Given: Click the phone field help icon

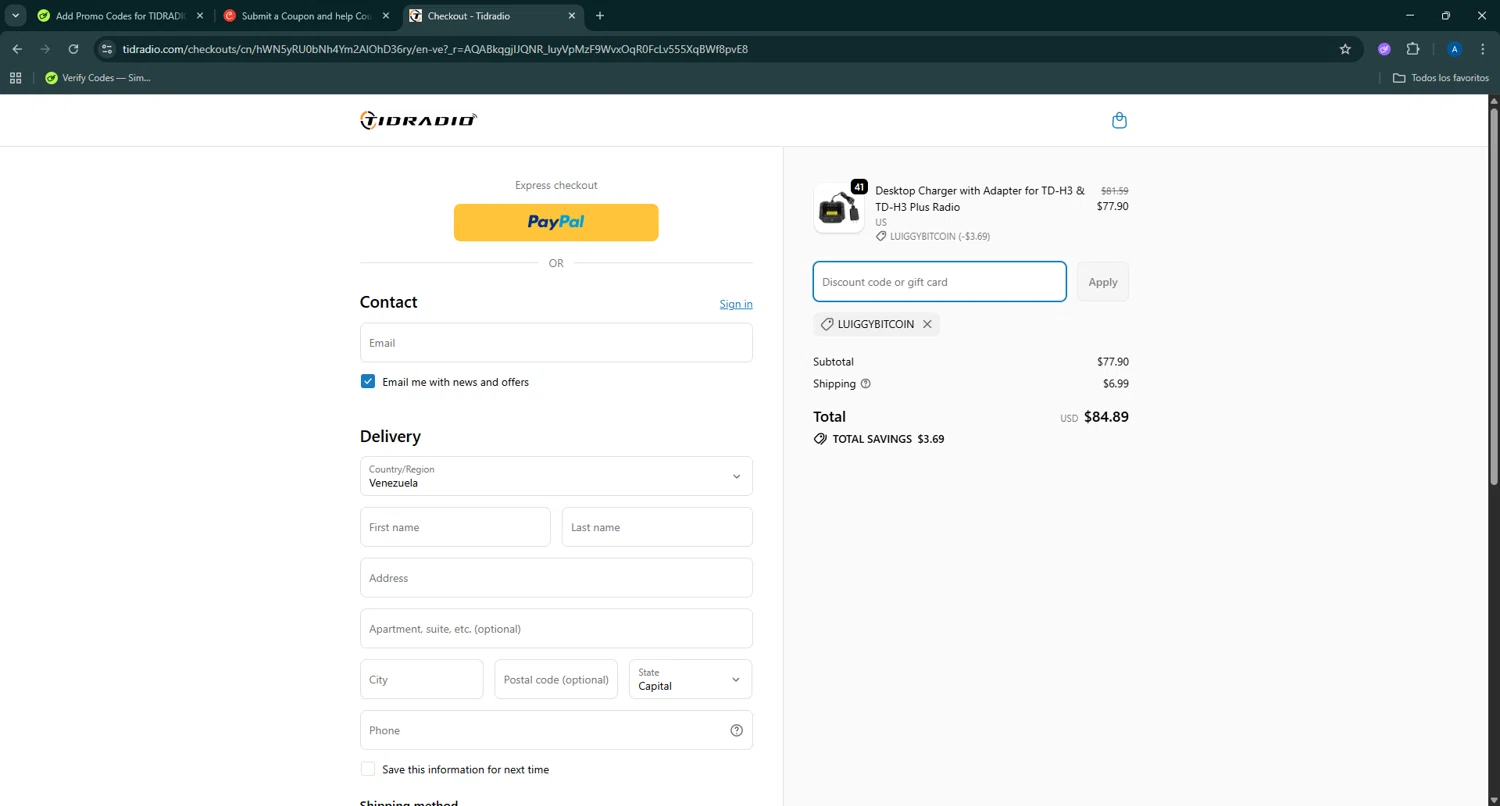Looking at the screenshot, I should point(737,730).
